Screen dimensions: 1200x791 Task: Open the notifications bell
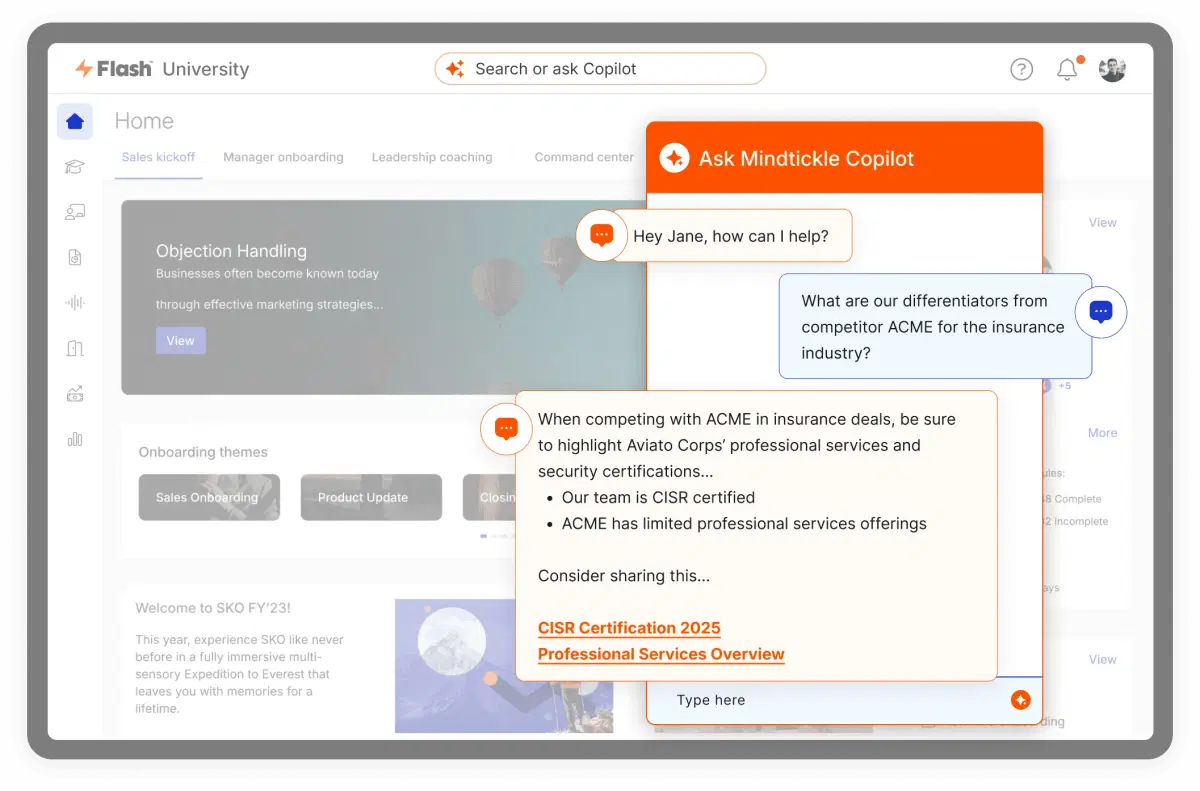point(1067,69)
